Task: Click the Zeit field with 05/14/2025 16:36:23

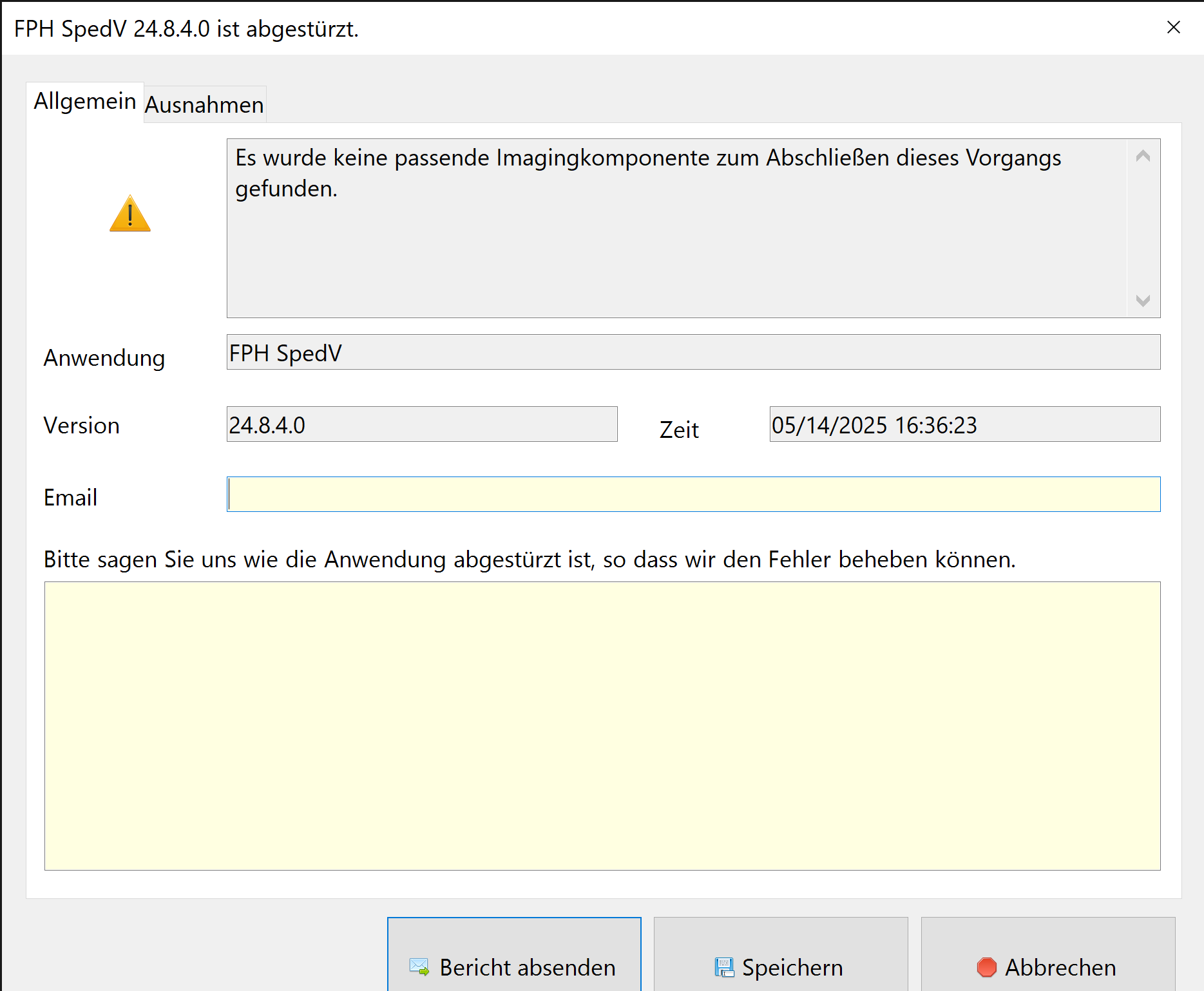Action: pos(965,424)
